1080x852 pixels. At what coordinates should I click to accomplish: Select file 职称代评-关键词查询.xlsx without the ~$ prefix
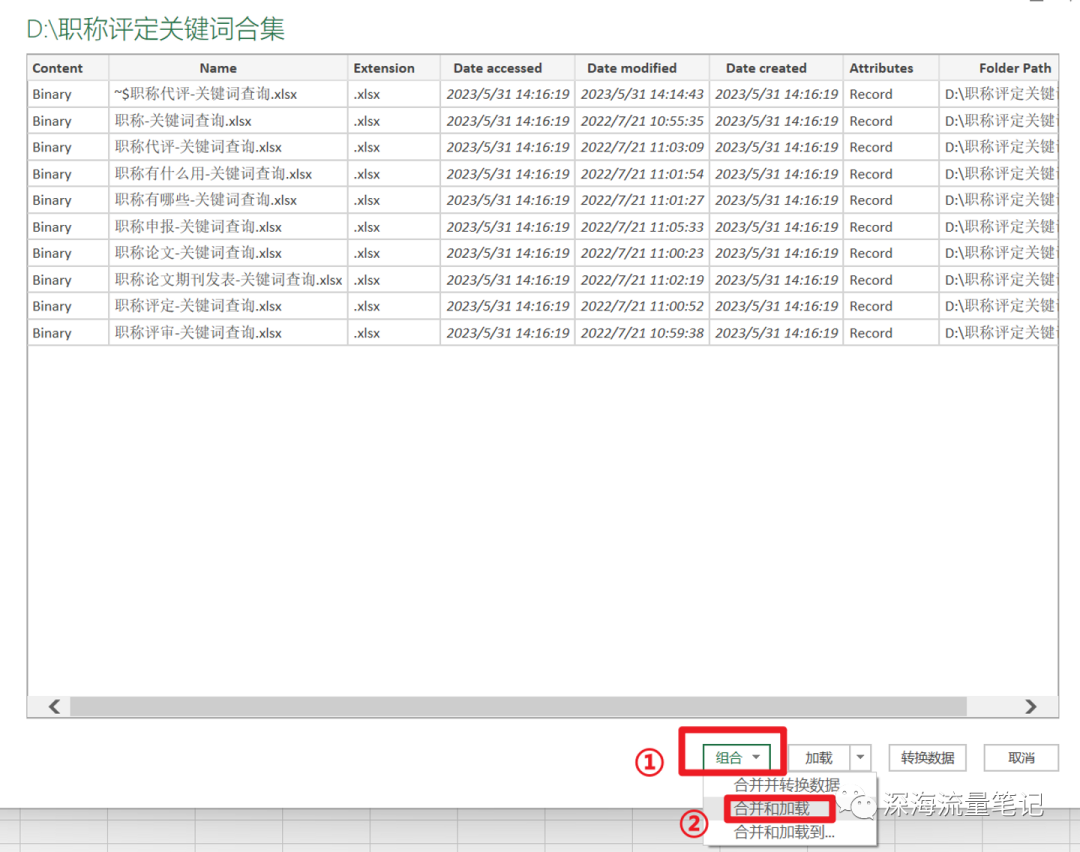[x=198, y=147]
